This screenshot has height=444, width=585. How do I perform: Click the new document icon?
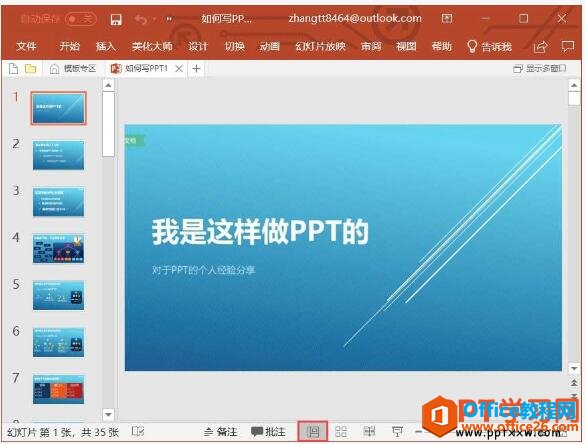(13, 69)
